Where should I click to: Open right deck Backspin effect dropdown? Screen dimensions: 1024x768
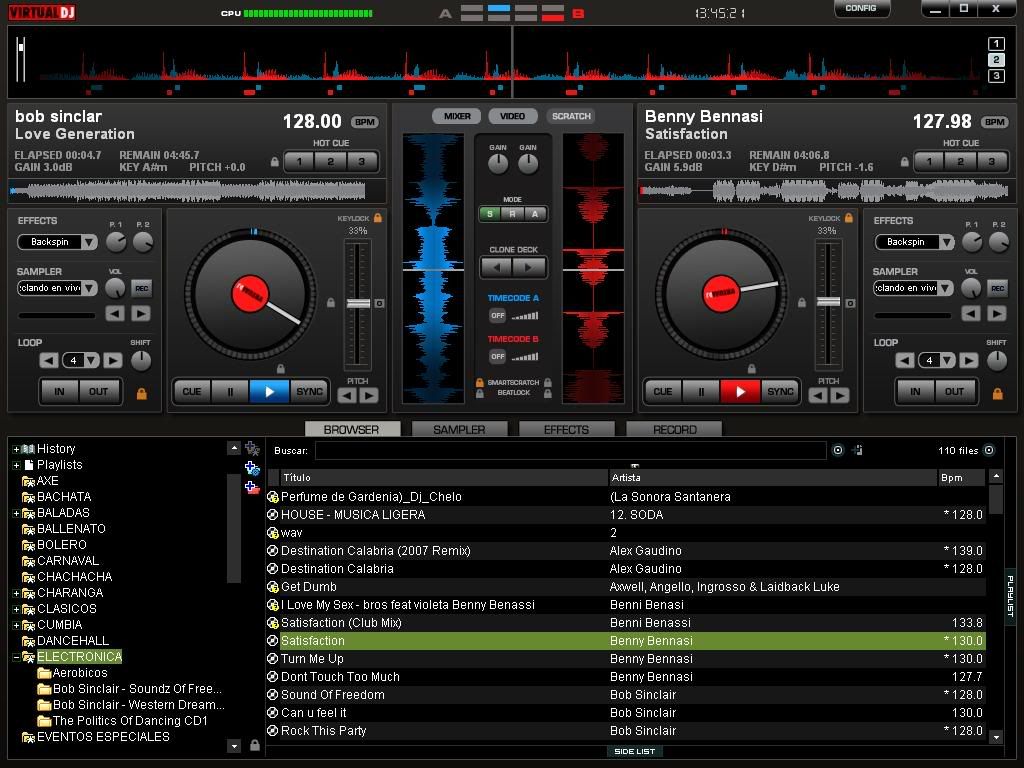tap(946, 242)
